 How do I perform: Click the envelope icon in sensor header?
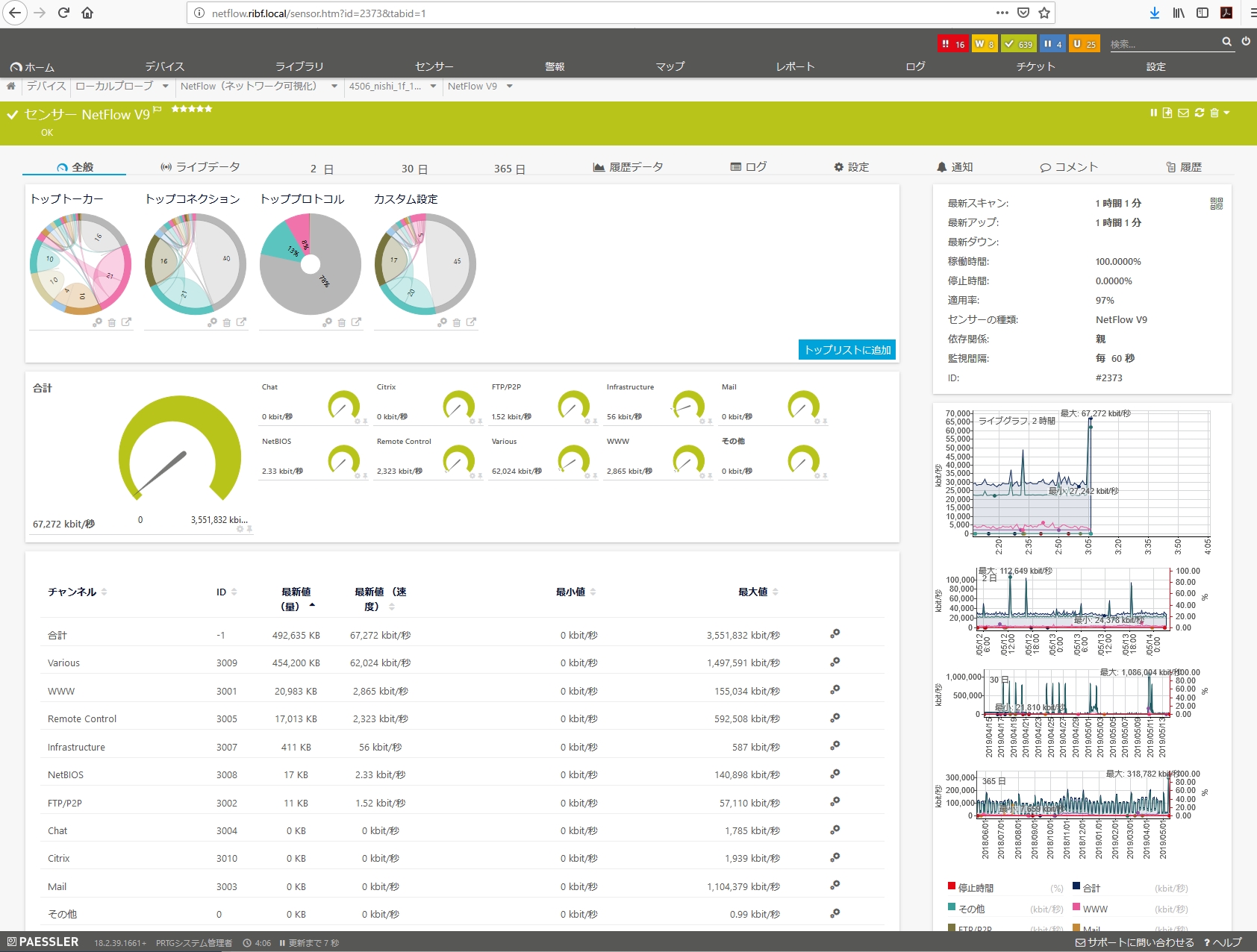tap(1183, 113)
